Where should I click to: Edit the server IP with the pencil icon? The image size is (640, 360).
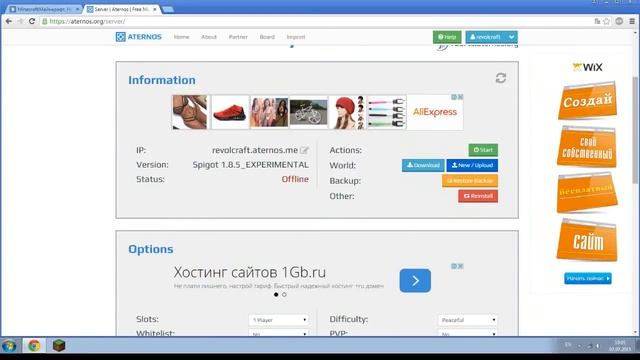[304, 150]
